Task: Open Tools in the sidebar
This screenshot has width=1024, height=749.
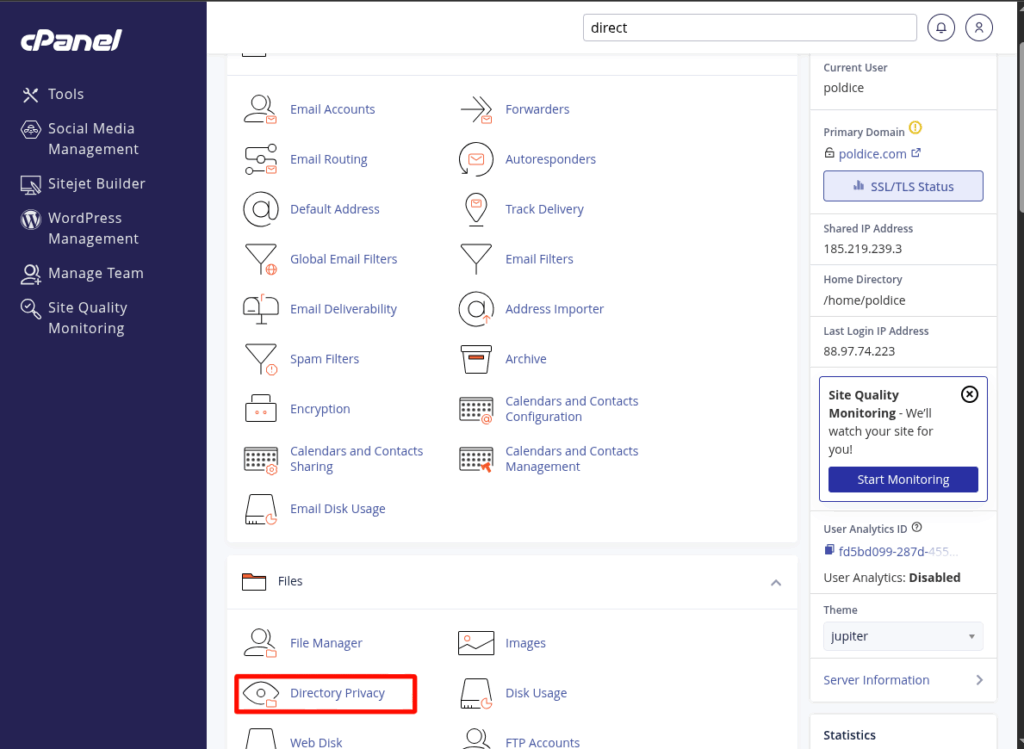Action: point(66,94)
